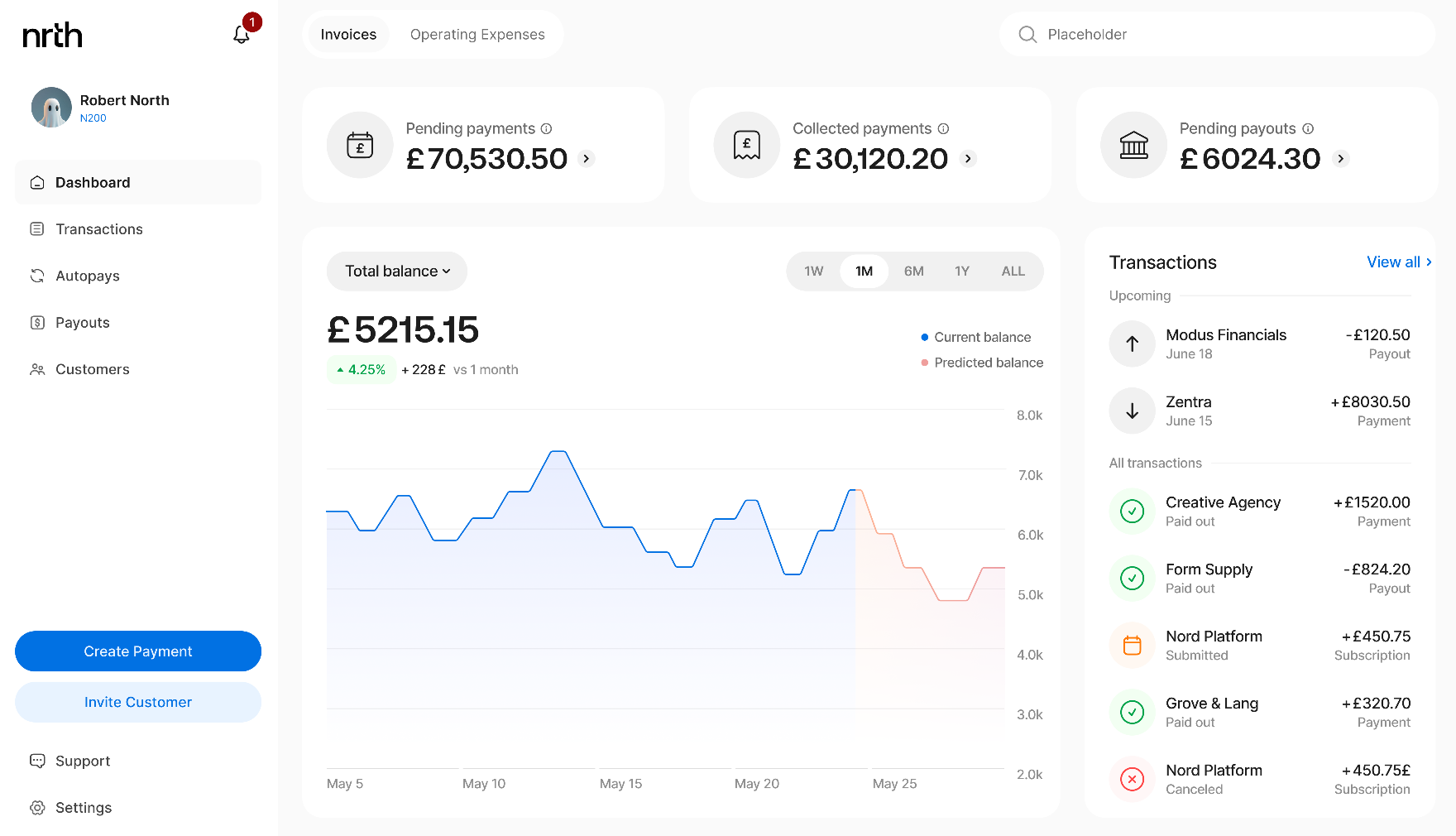Open the notification bell
The image size is (1456, 836).
pos(242,35)
